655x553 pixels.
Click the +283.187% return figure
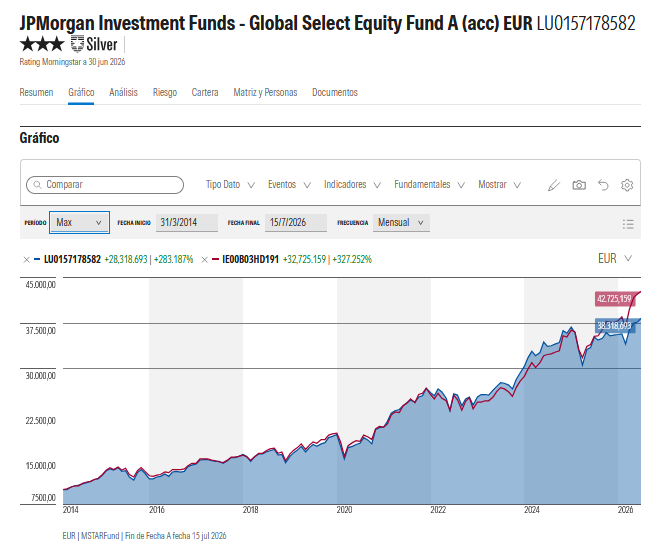pyautogui.click(x=173, y=259)
